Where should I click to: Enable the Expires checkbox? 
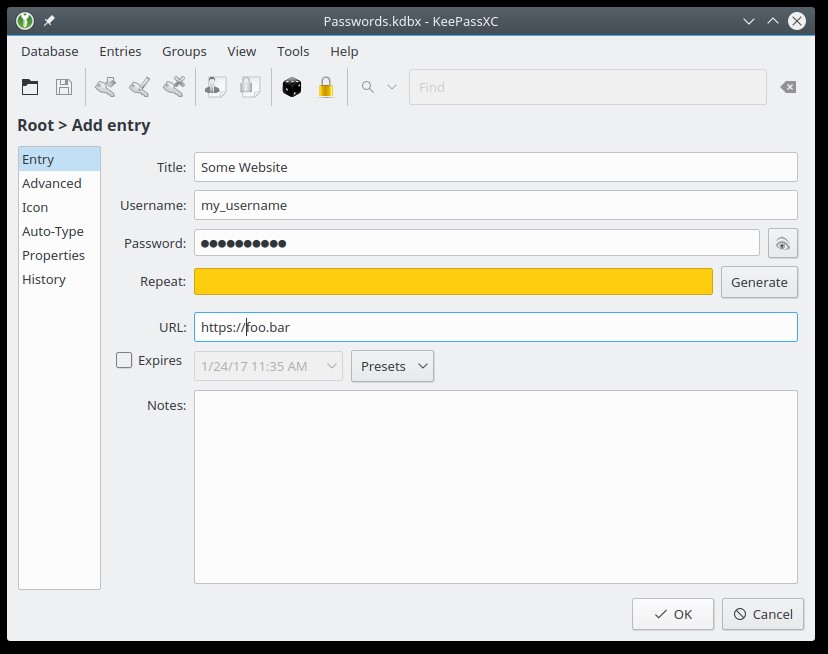click(x=124, y=361)
